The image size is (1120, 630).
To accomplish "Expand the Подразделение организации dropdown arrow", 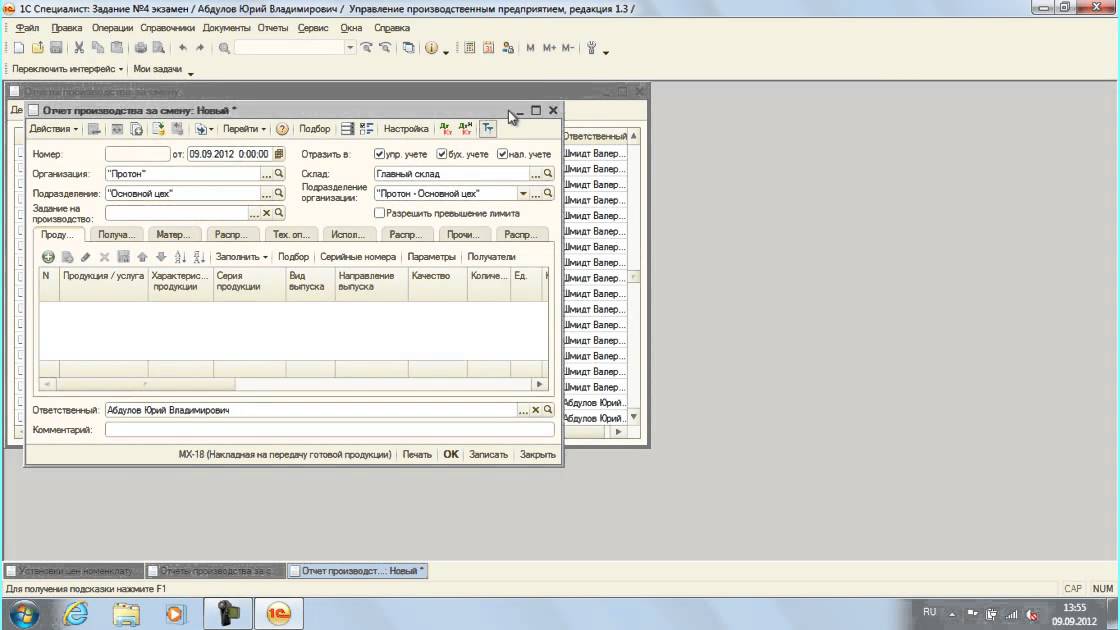I will (523, 194).
